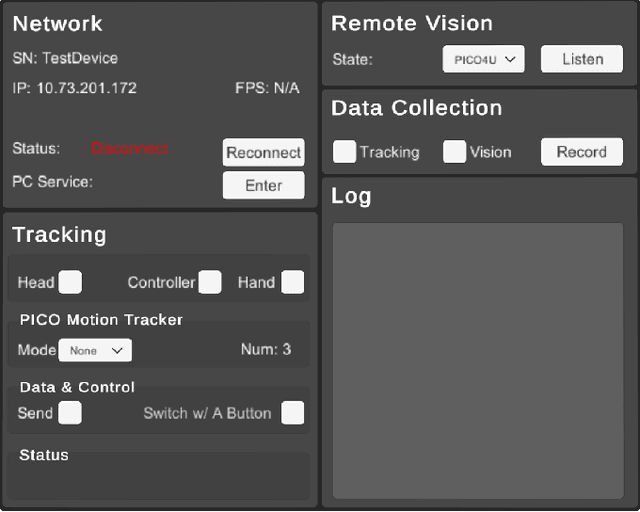
Task: Check the Vision data collection box
Action: pyautogui.click(x=455, y=151)
